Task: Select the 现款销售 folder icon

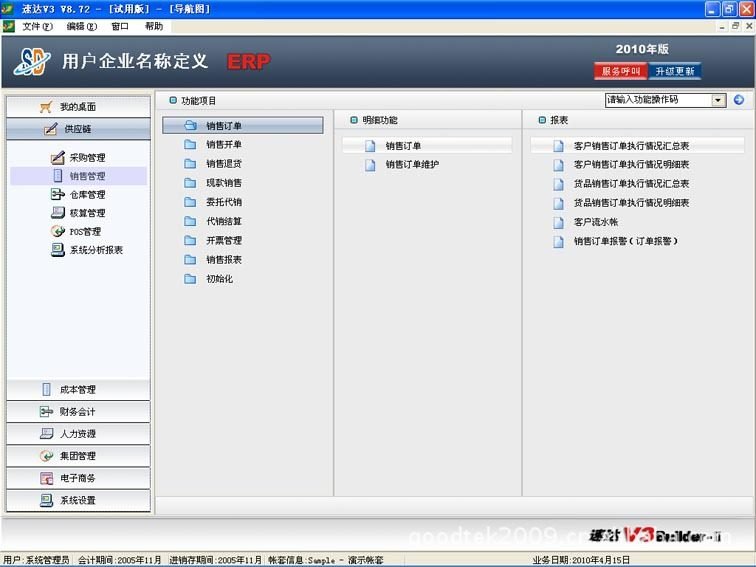Action: tap(190, 183)
